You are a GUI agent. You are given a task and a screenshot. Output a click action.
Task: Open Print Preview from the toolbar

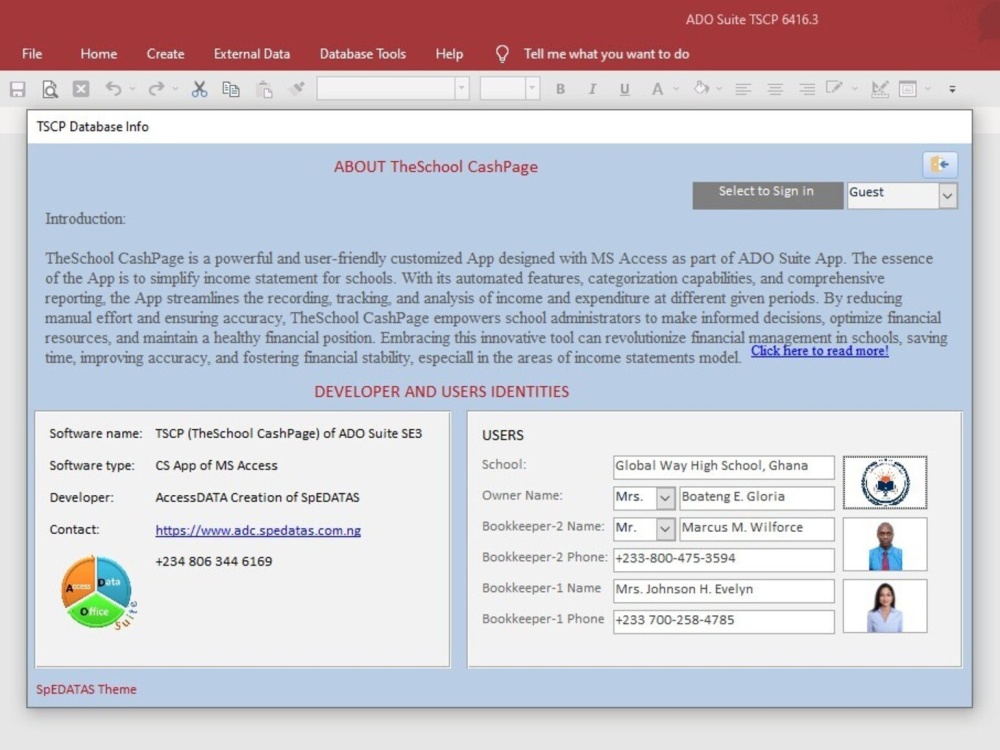(x=50, y=89)
